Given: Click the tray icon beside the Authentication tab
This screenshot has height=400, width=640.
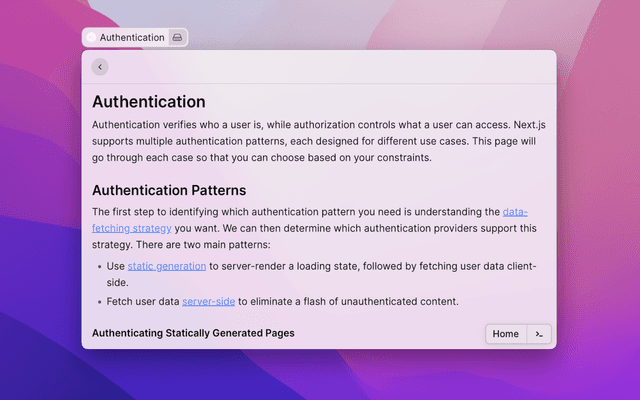Looking at the screenshot, I should pos(177,37).
